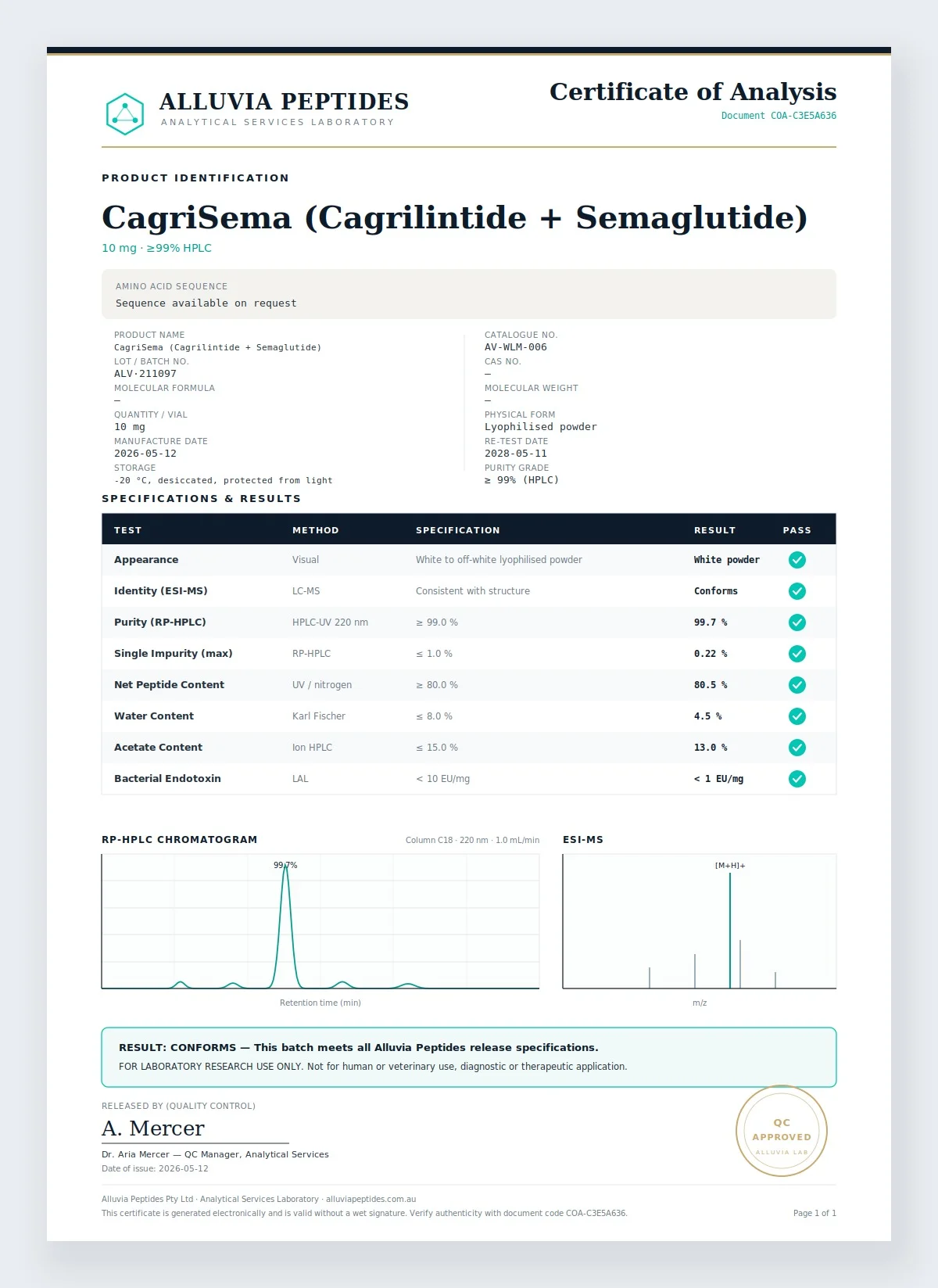Viewport: 938px width, 1288px height.
Task: Select lot number ALV·211097
Action: pyautogui.click(x=145, y=374)
